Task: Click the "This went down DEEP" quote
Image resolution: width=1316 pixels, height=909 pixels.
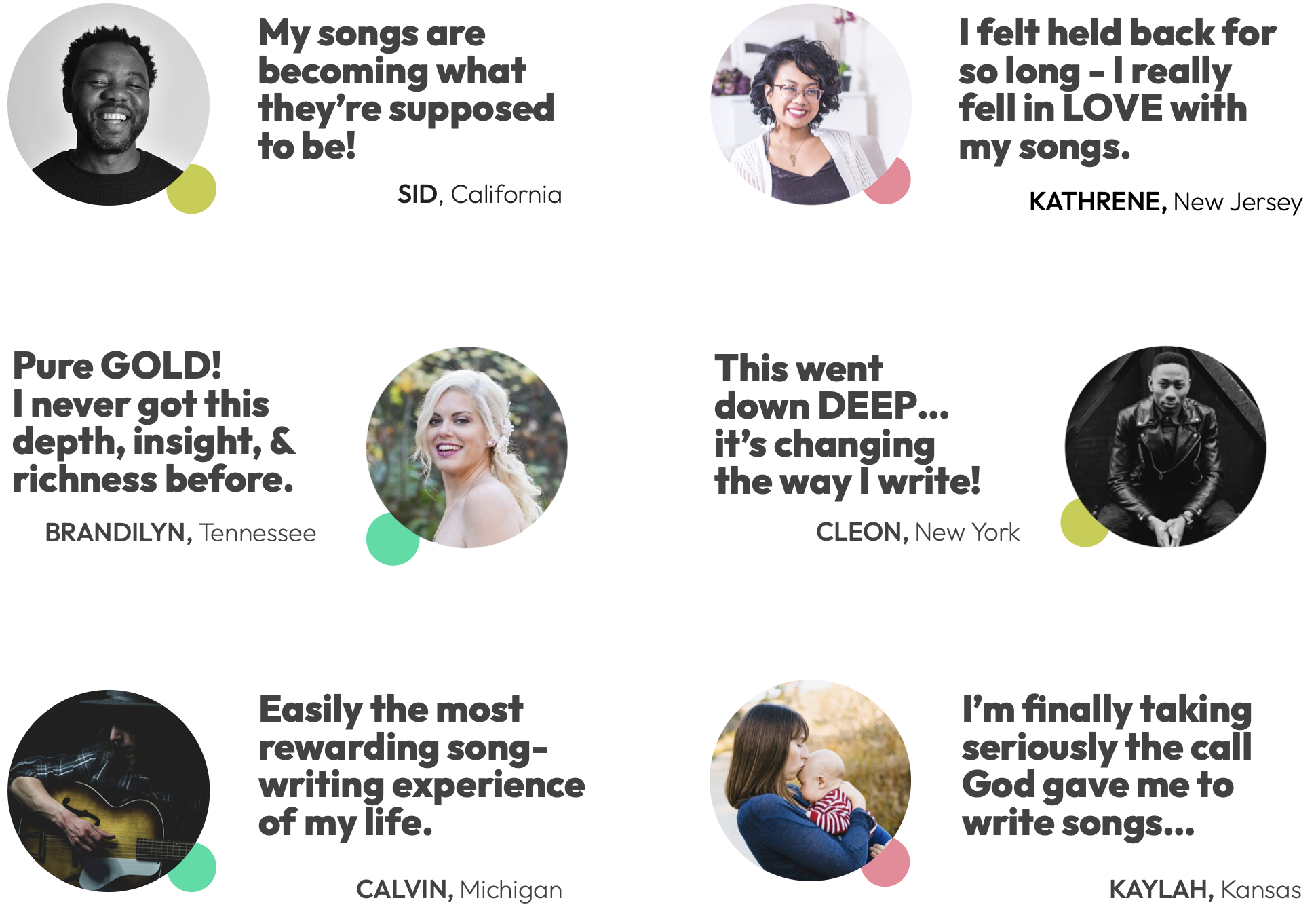Action: pos(847,425)
